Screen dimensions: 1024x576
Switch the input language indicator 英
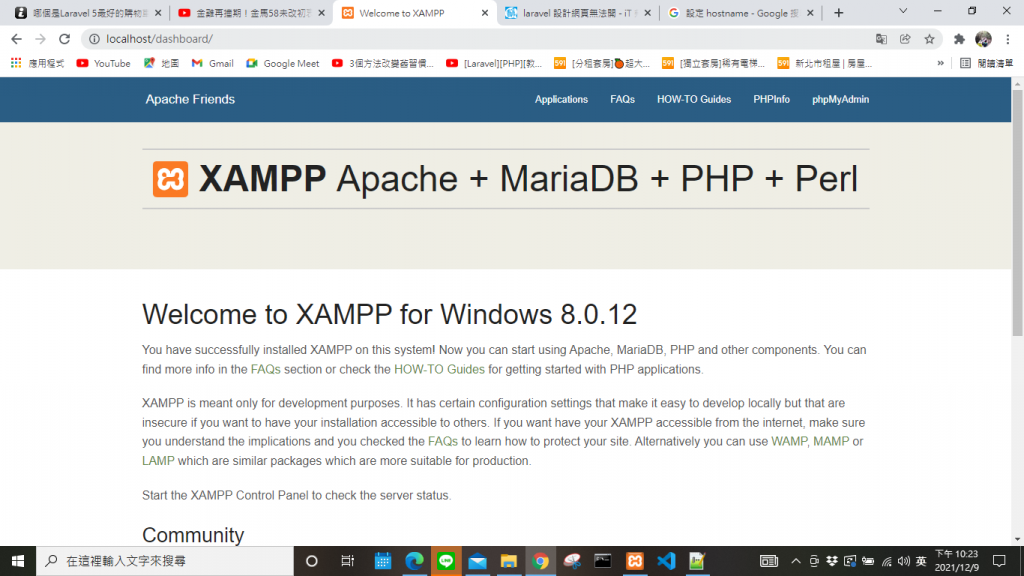921,561
